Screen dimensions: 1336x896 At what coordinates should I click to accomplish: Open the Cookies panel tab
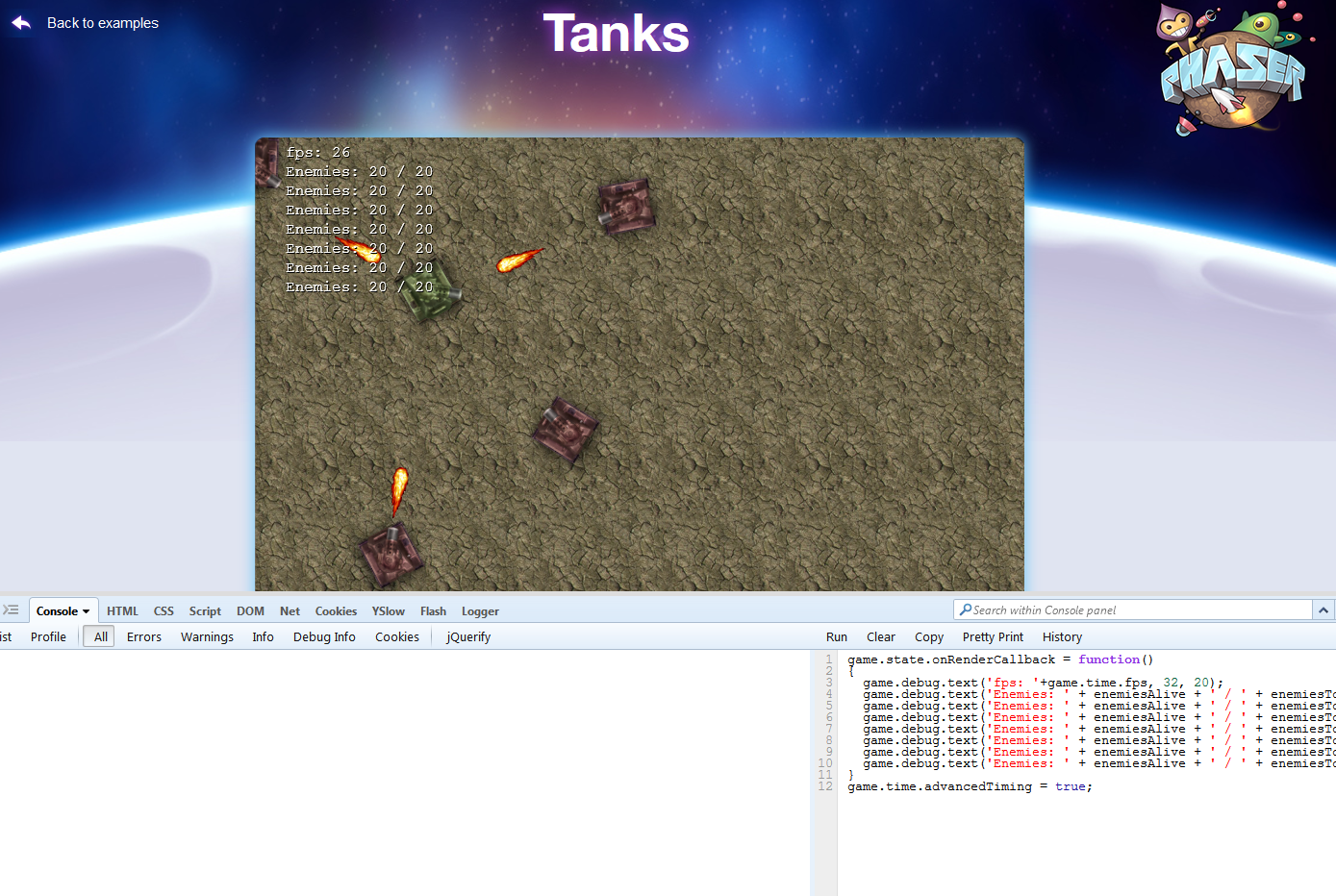point(336,611)
